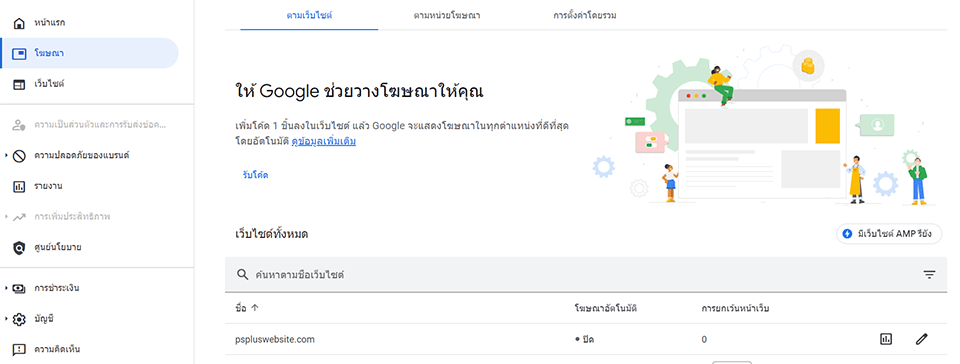Click the ชื่อ column header

point(241,308)
